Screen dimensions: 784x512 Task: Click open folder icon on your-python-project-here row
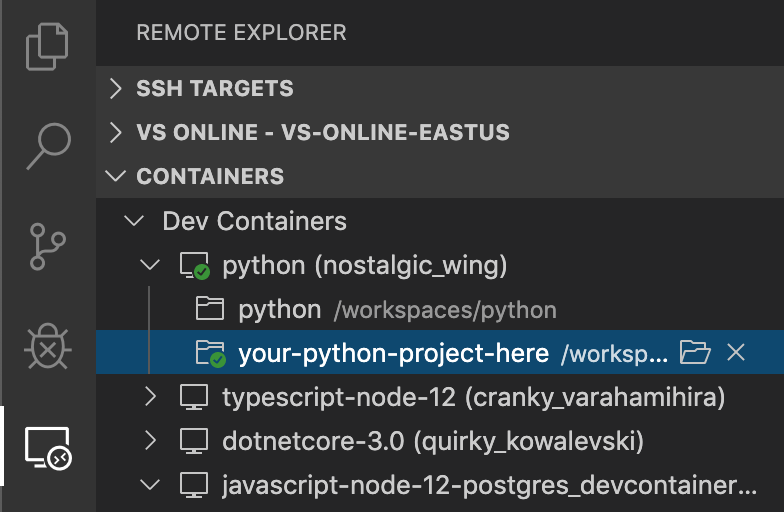pos(694,353)
